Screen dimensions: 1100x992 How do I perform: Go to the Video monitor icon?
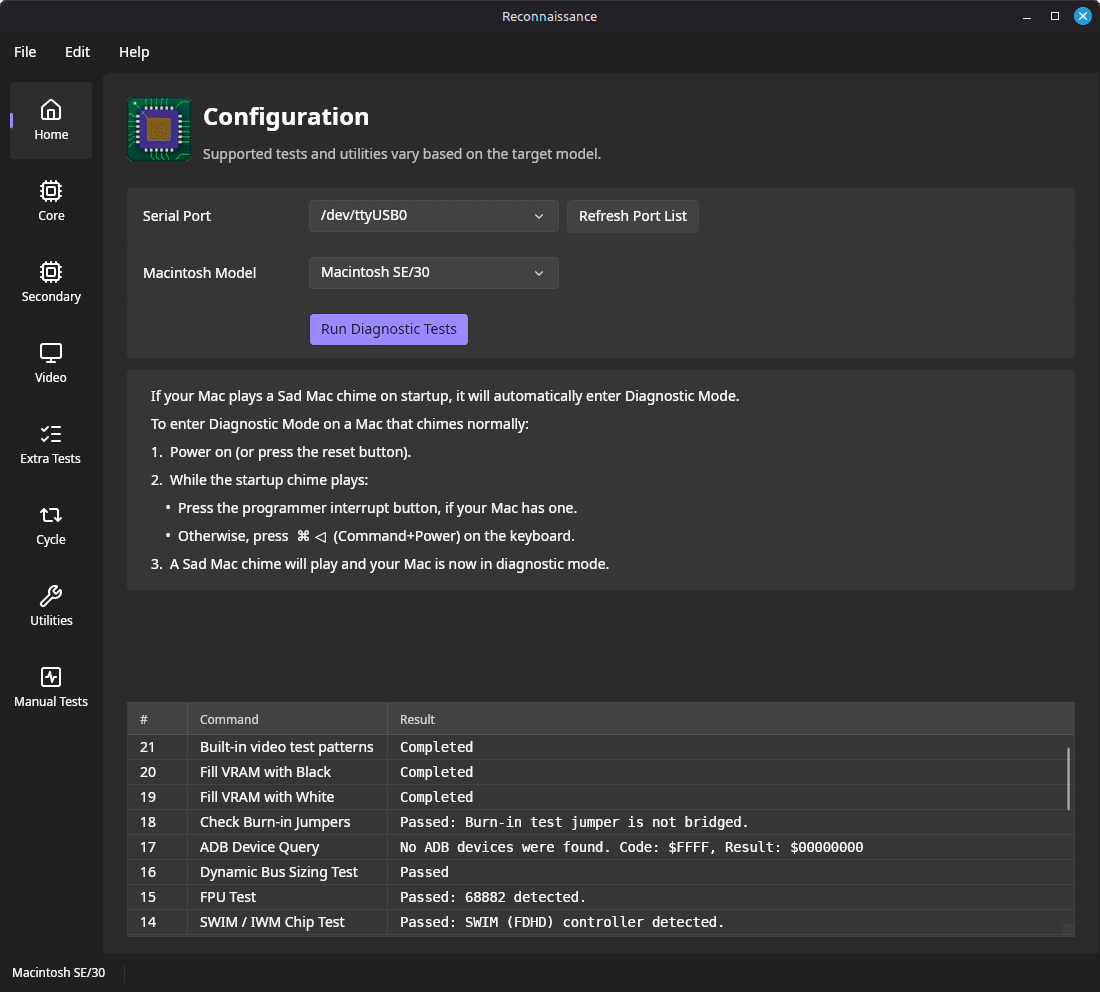51,363
